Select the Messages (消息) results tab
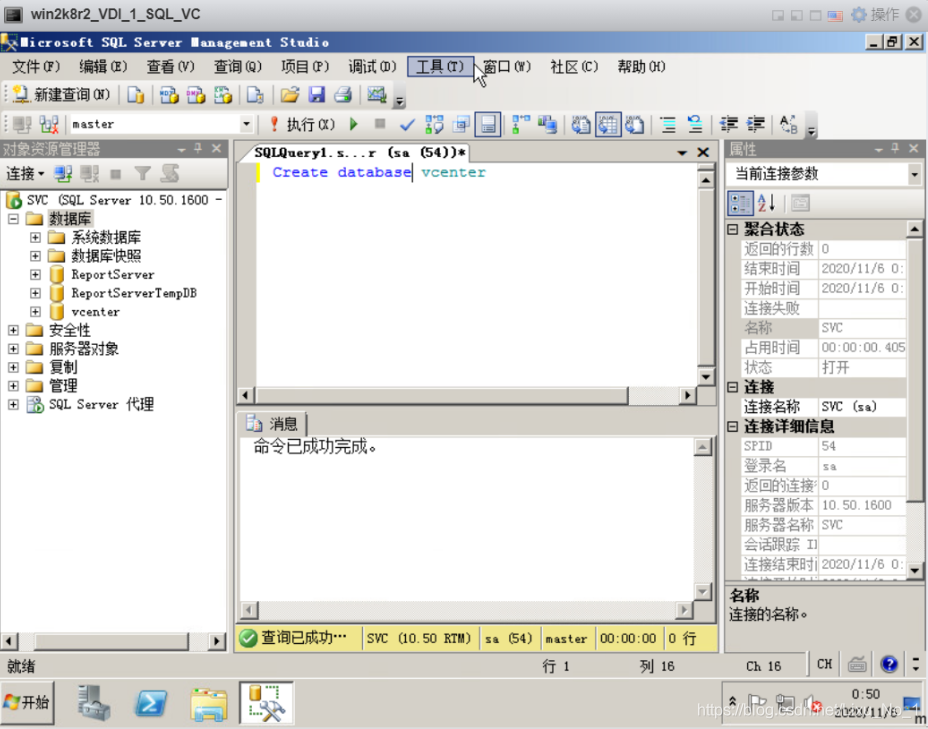 (272, 424)
